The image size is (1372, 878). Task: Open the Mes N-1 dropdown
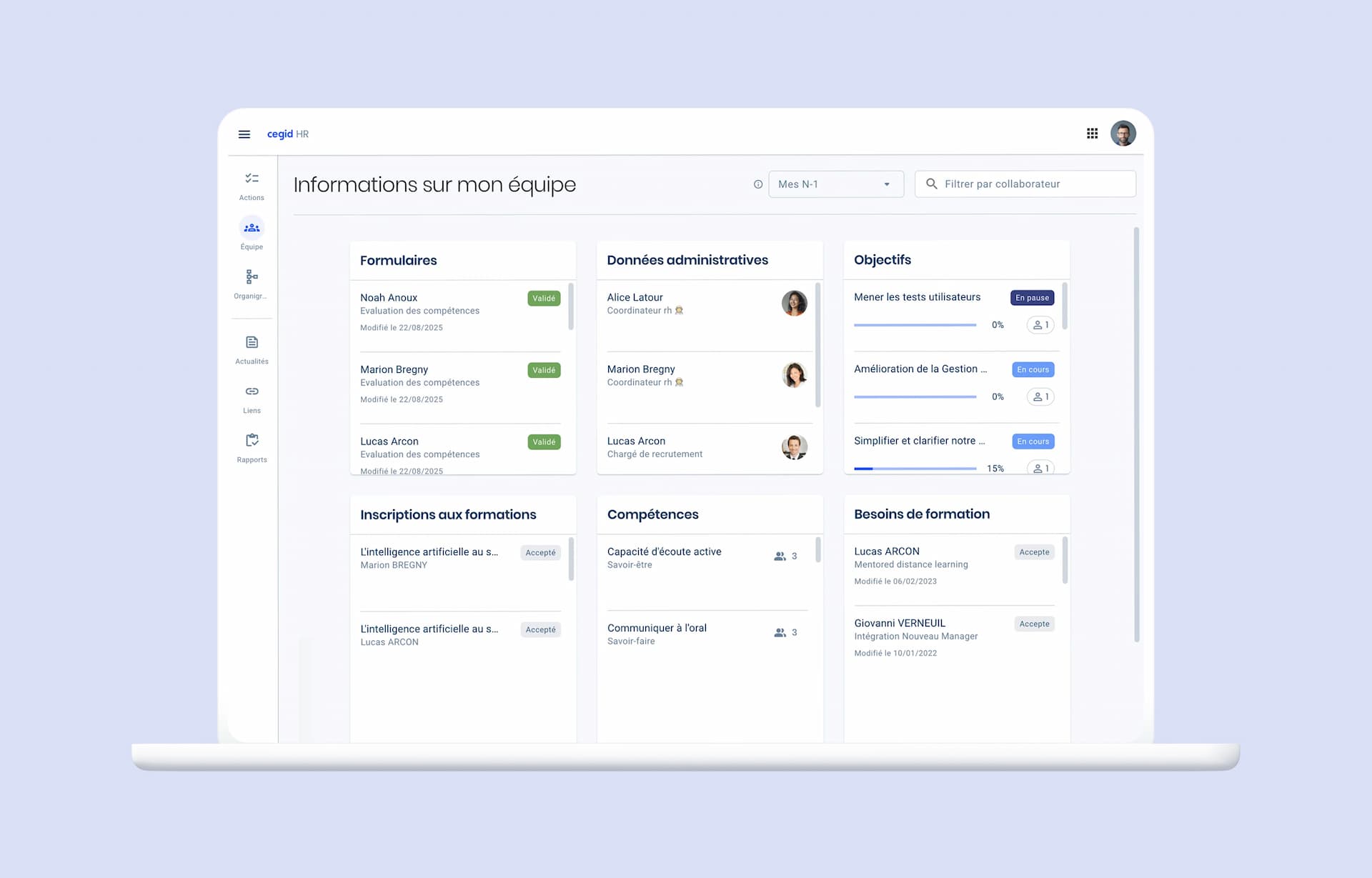tap(835, 184)
